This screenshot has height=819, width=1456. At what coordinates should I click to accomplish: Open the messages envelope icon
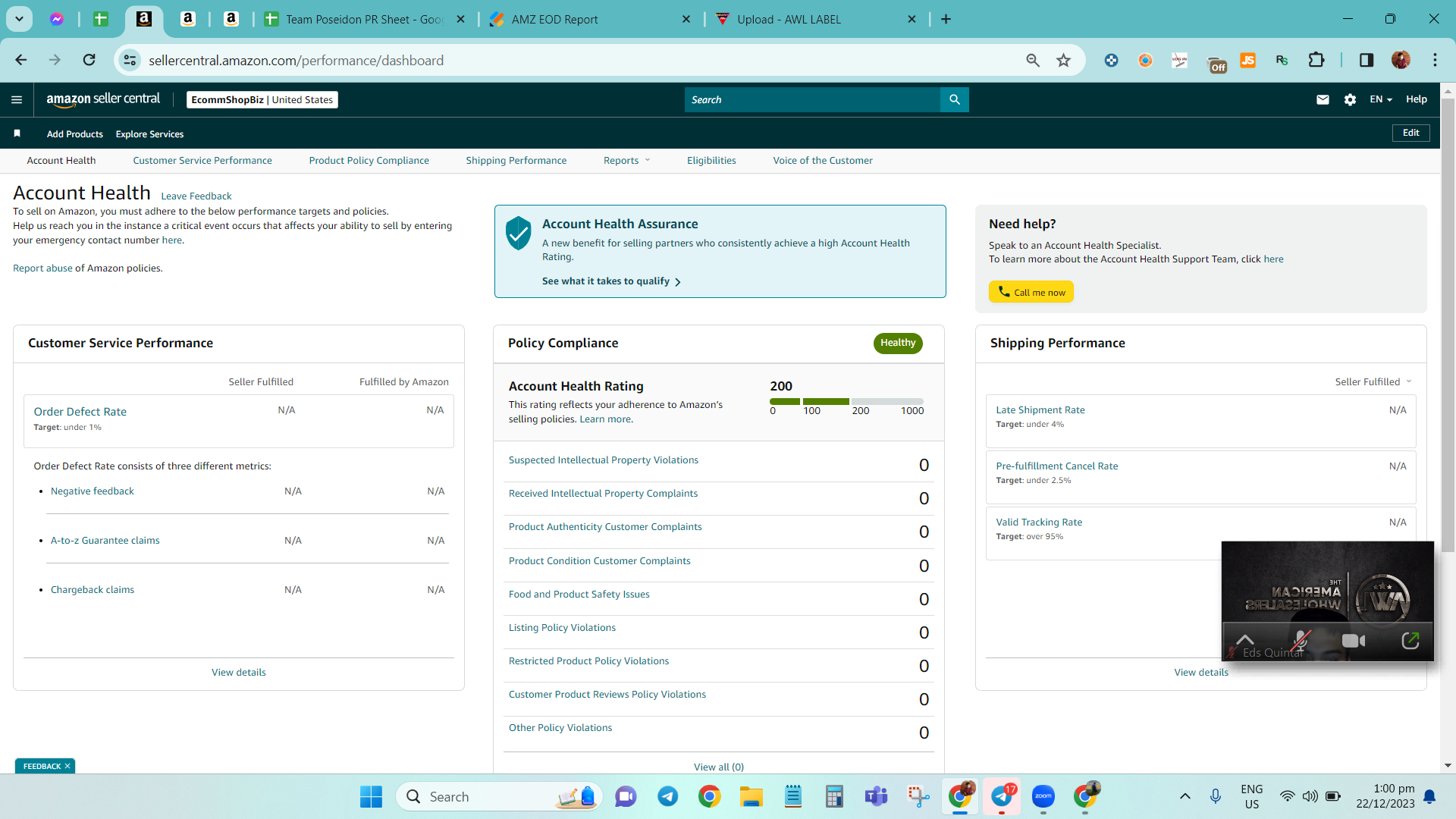point(1323,99)
